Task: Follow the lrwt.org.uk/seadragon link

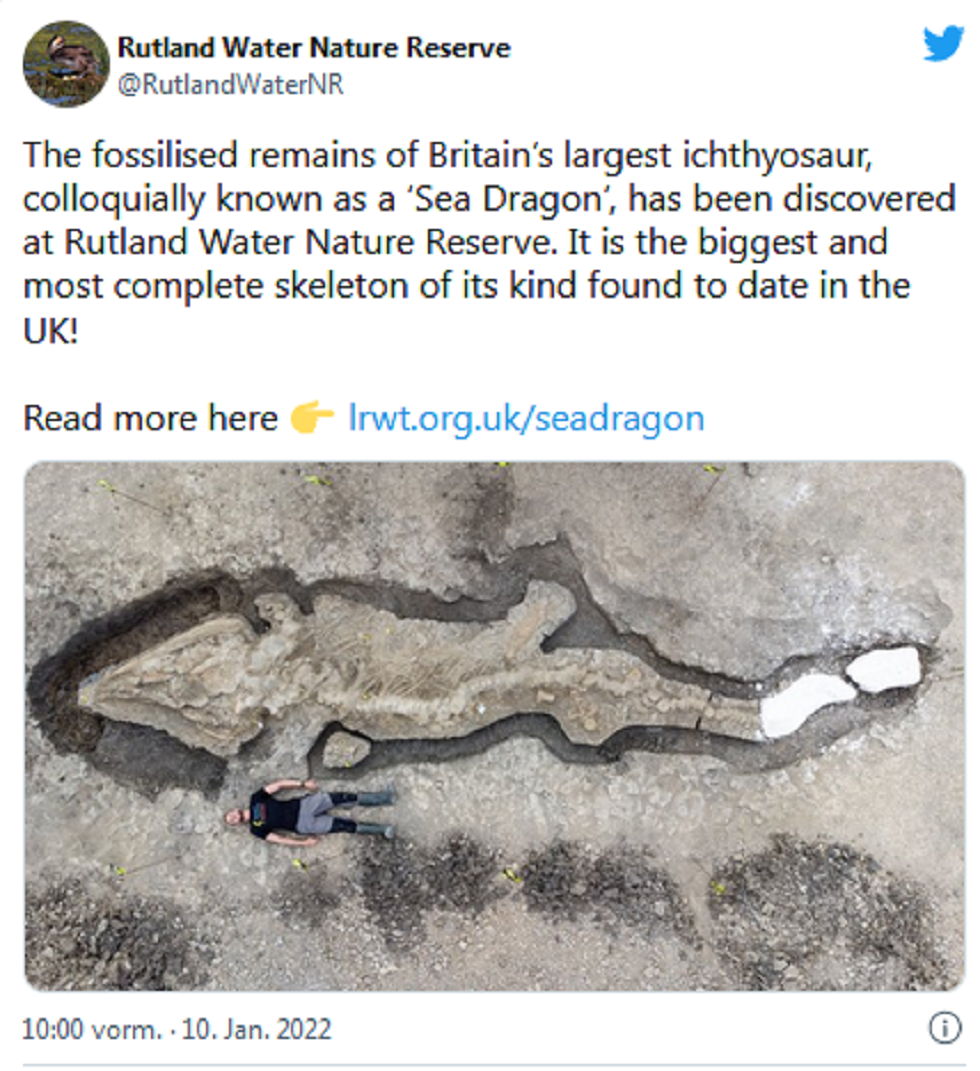Action: 526,418
